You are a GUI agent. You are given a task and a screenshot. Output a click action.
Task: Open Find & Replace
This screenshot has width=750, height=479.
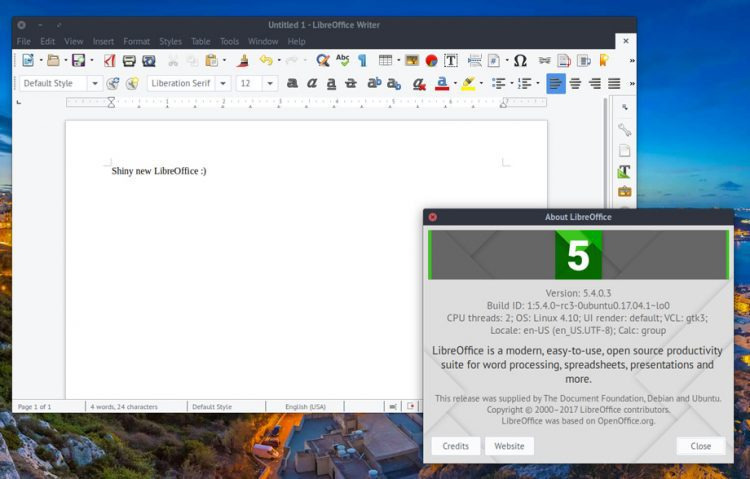point(323,60)
